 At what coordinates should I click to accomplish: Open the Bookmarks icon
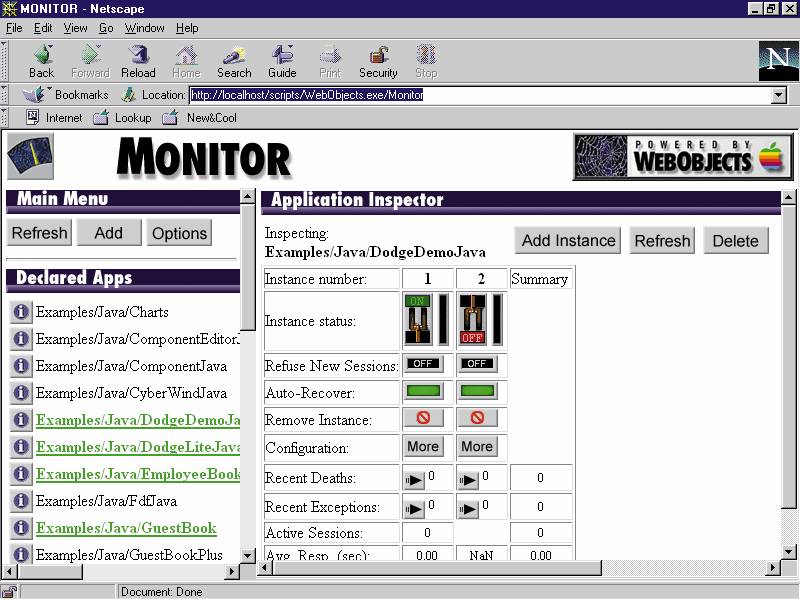35,94
